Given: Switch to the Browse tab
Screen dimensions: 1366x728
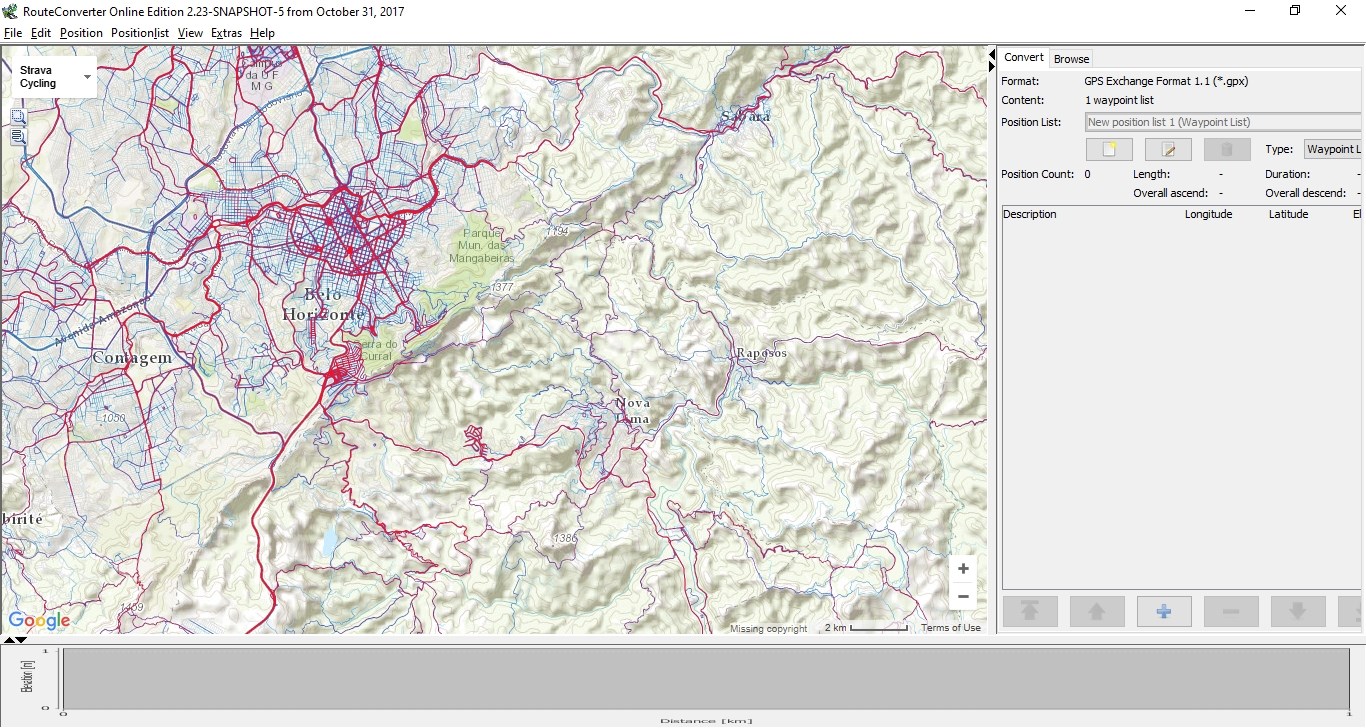Looking at the screenshot, I should click(1071, 59).
